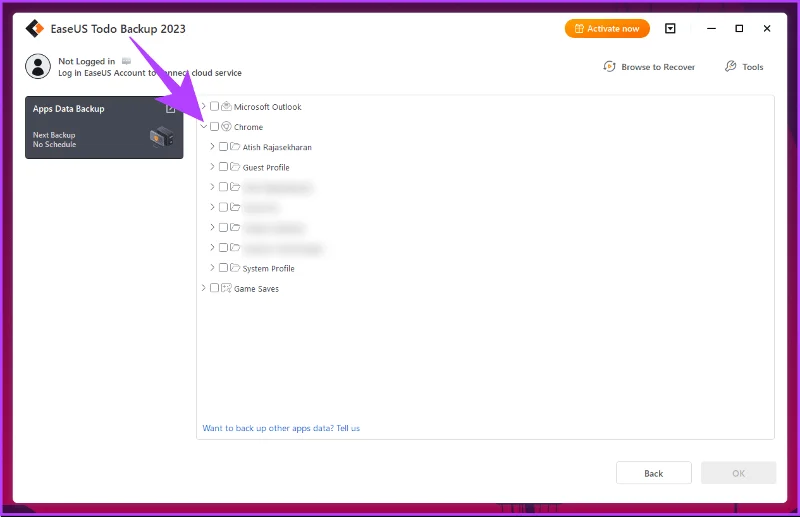Expand the Guest Profile node
Viewport: 800px width, 517px height.
pos(212,167)
